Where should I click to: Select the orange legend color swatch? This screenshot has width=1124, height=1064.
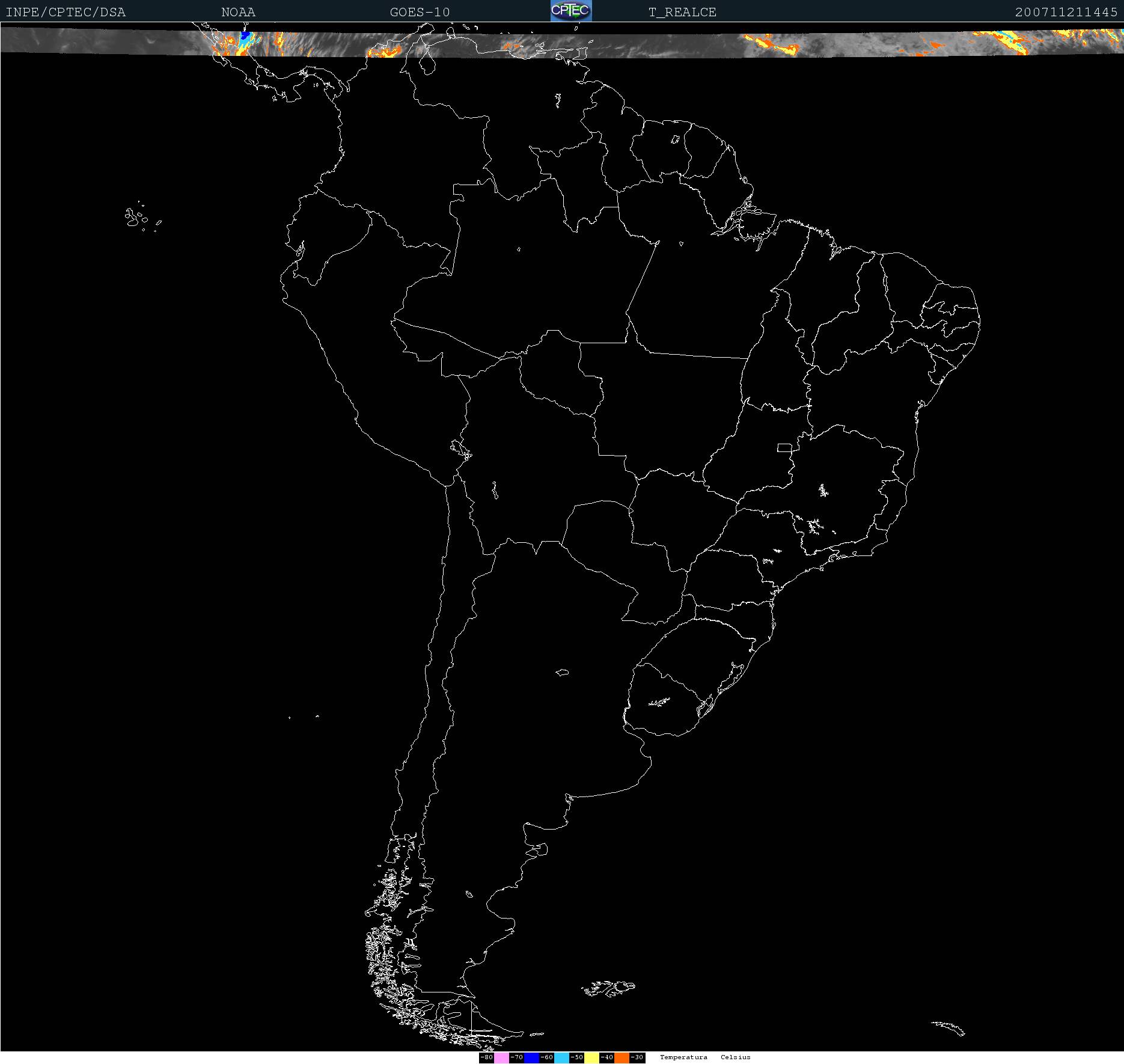click(622, 1057)
